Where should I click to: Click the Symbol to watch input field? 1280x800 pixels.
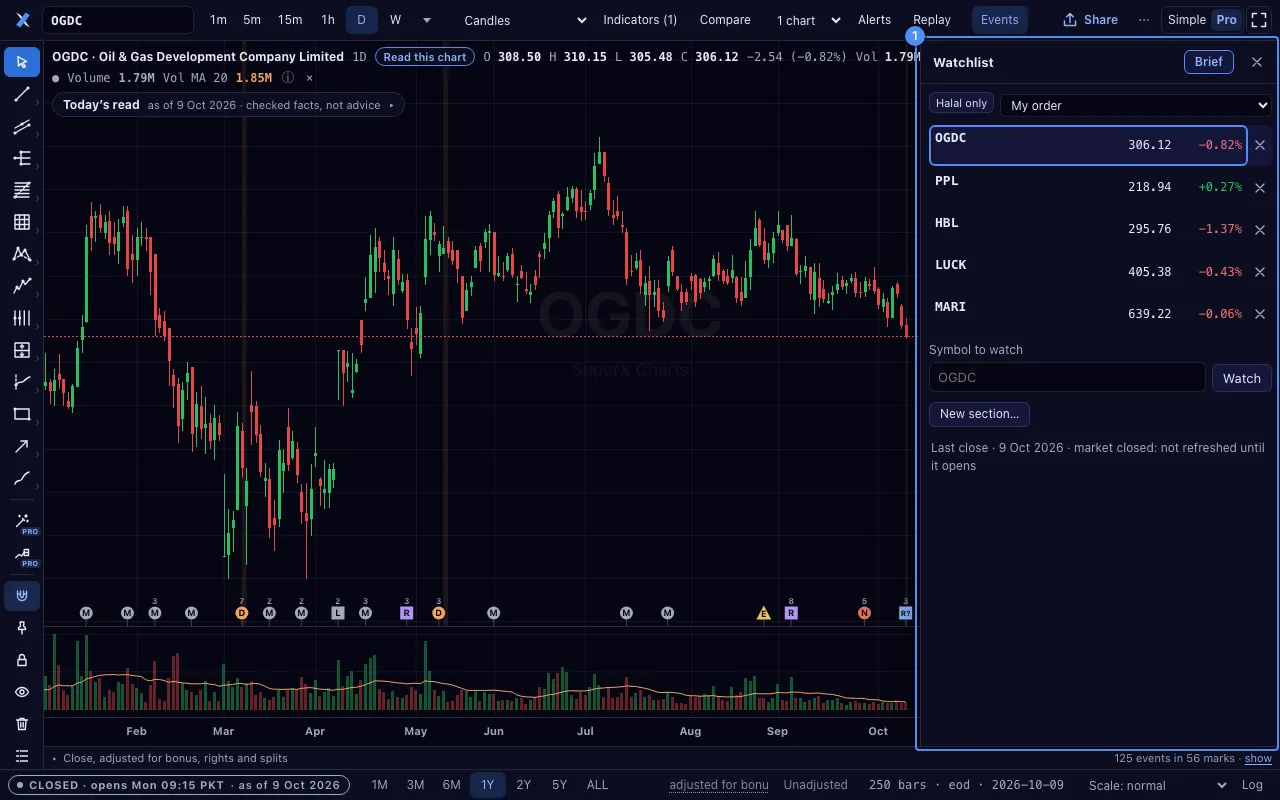pos(1067,378)
